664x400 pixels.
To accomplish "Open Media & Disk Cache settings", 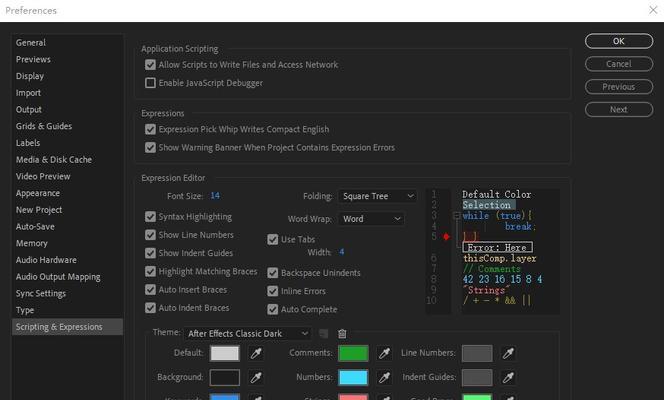I will pos(54,160).
